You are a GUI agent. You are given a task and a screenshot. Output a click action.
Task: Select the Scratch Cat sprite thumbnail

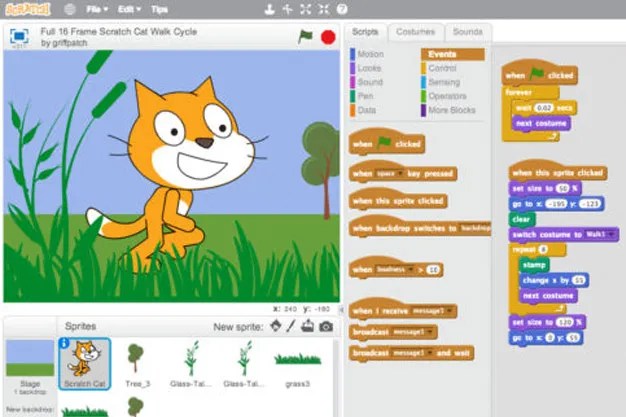[x=85, y=363]
